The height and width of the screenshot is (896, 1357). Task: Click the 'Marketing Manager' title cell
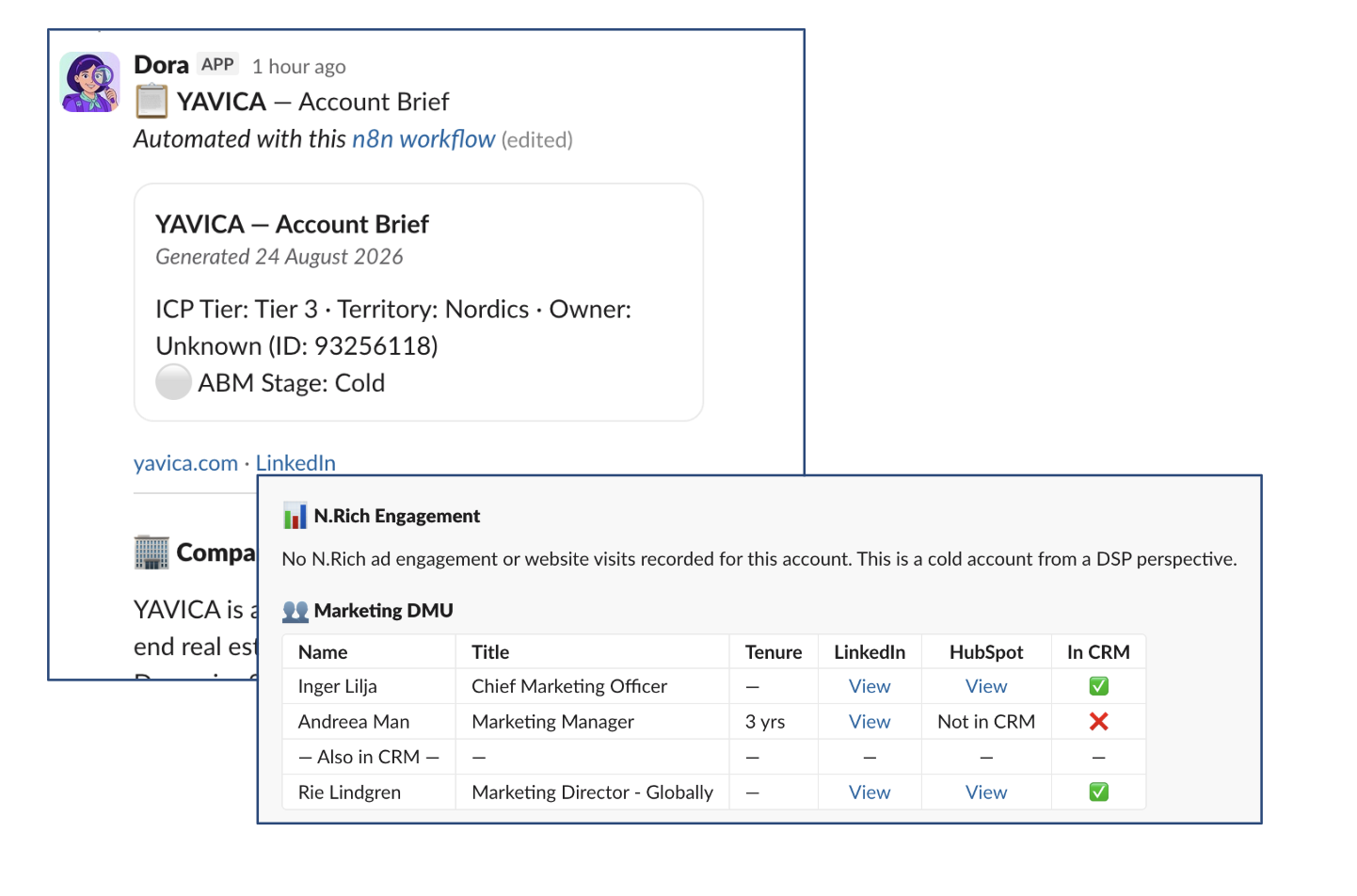tap(552, 722)
